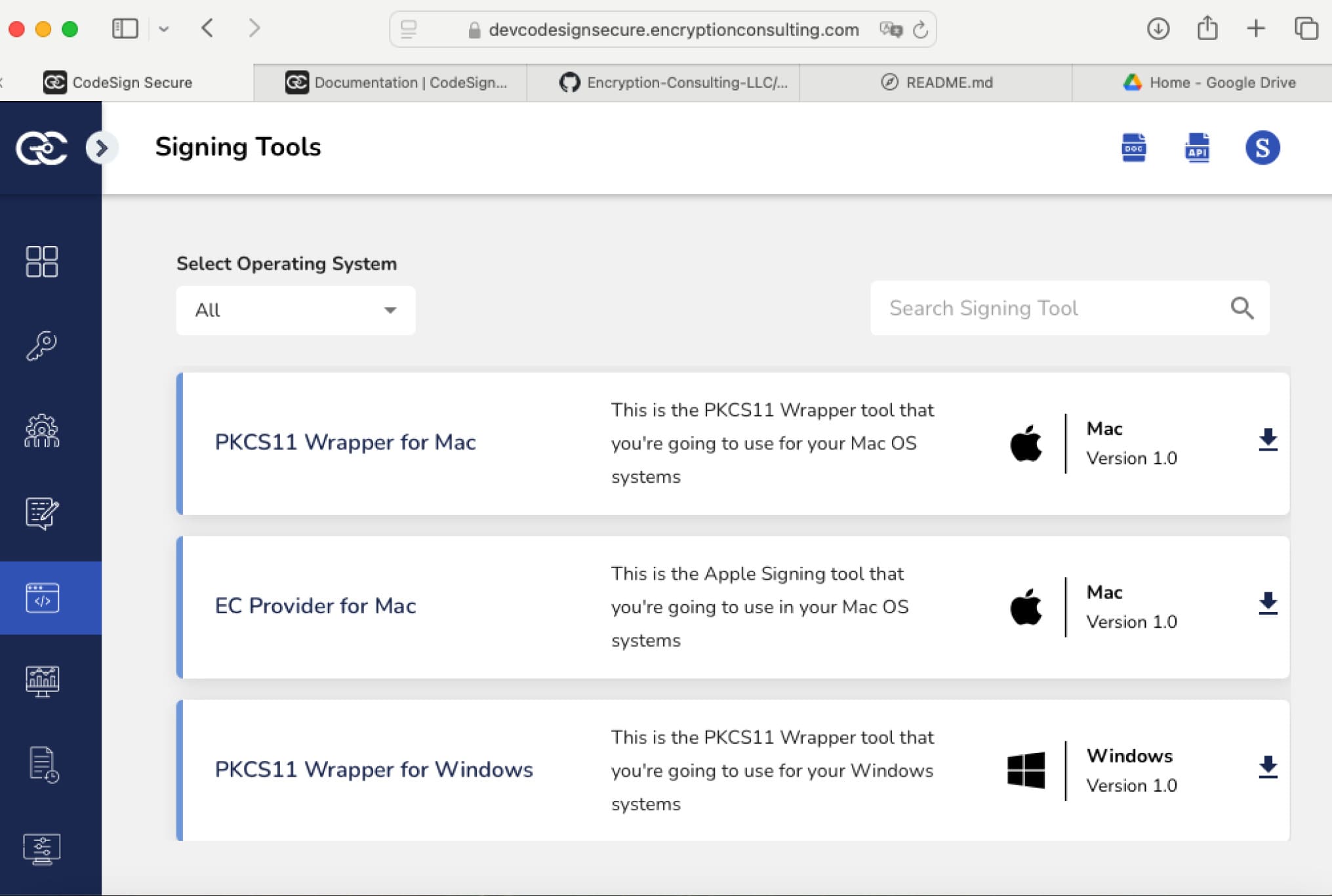Expand the sidebar with the chevron arrow

point(101,148)
